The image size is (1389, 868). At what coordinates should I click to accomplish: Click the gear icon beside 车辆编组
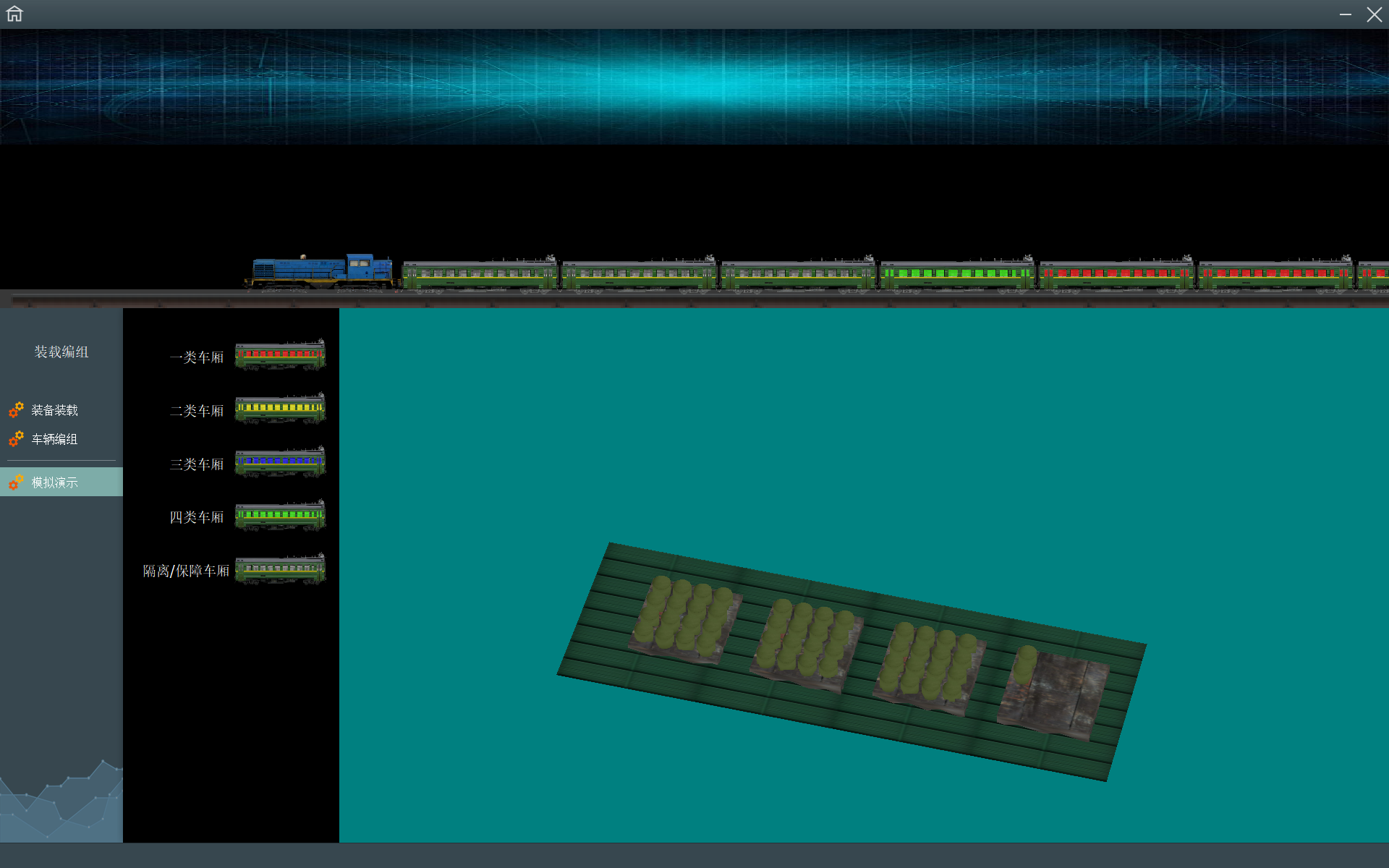(16, 439)
